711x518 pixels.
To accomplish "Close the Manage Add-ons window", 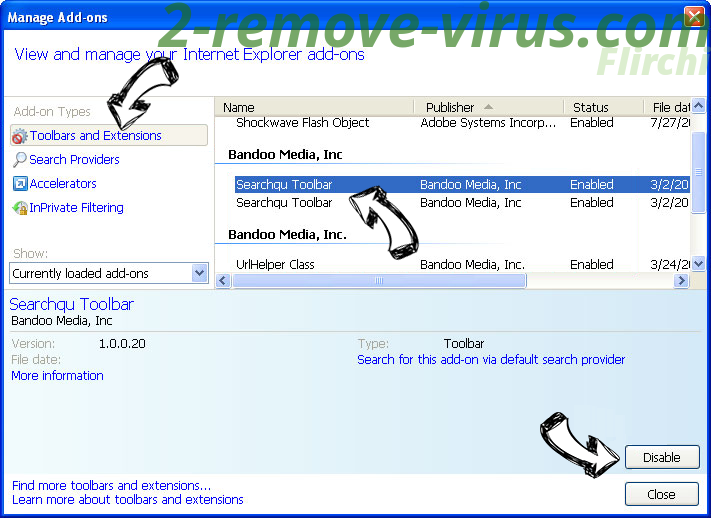I will [694, 17].
